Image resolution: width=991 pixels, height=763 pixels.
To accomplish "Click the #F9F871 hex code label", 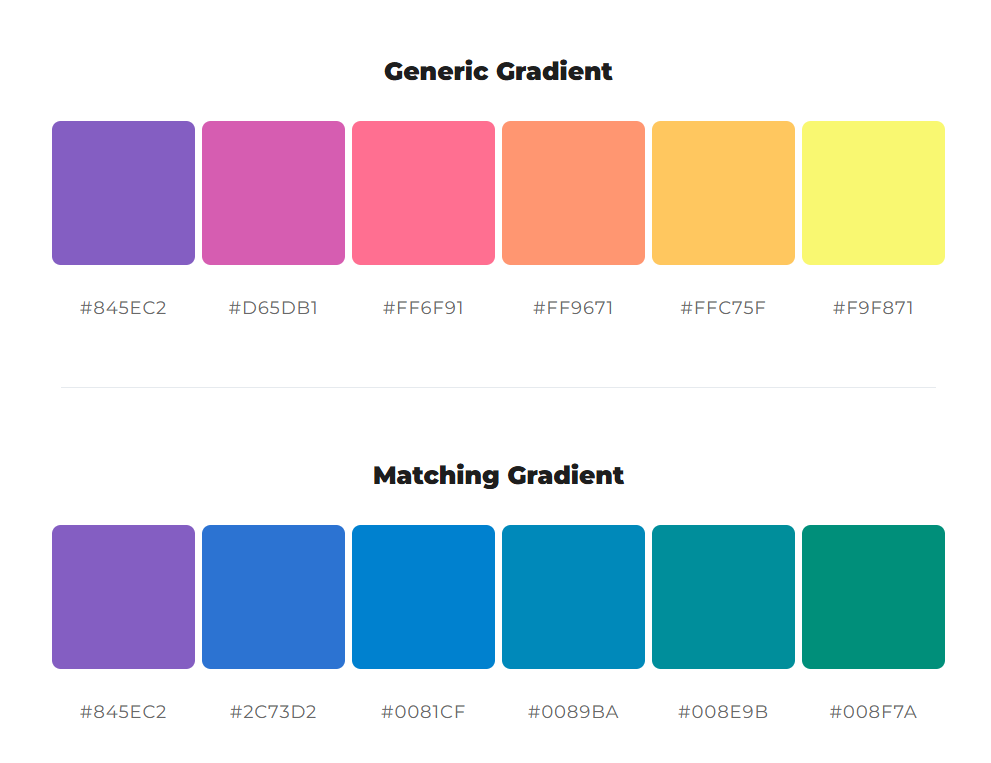I will (873, 308).
